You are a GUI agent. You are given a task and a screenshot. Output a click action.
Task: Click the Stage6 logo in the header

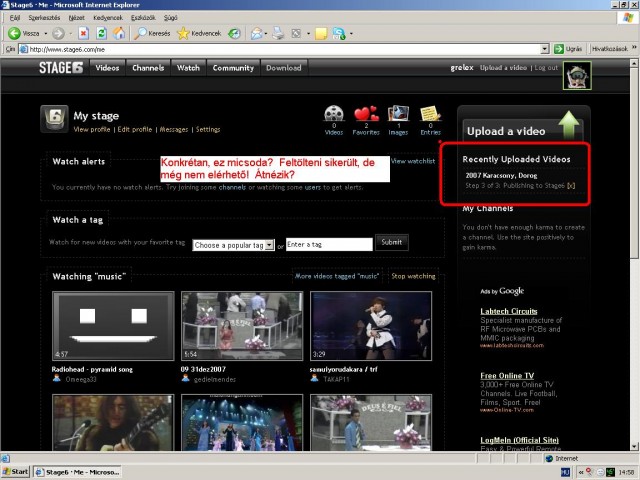pyautogui.click(x=64, y=68)
